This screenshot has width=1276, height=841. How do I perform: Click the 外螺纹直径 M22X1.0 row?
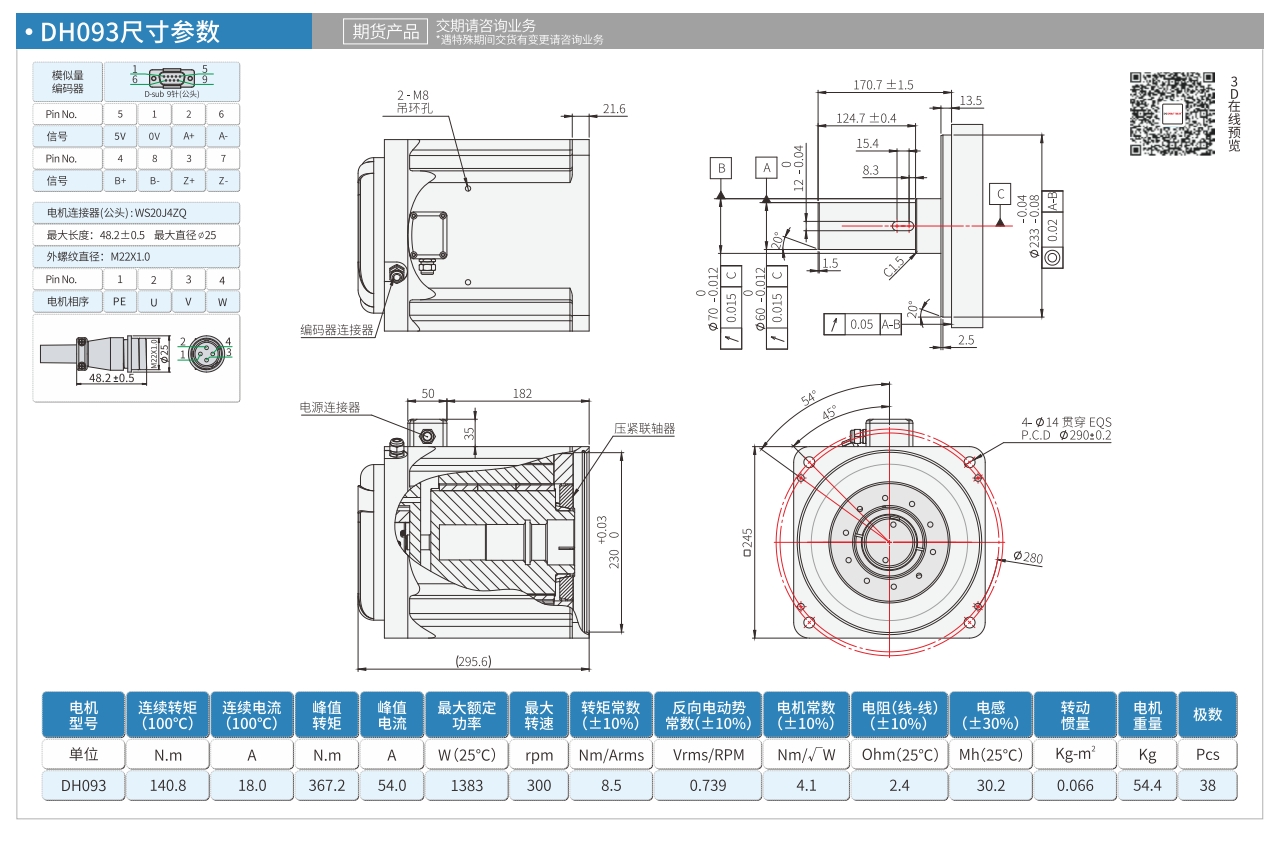tap(136, 257)
